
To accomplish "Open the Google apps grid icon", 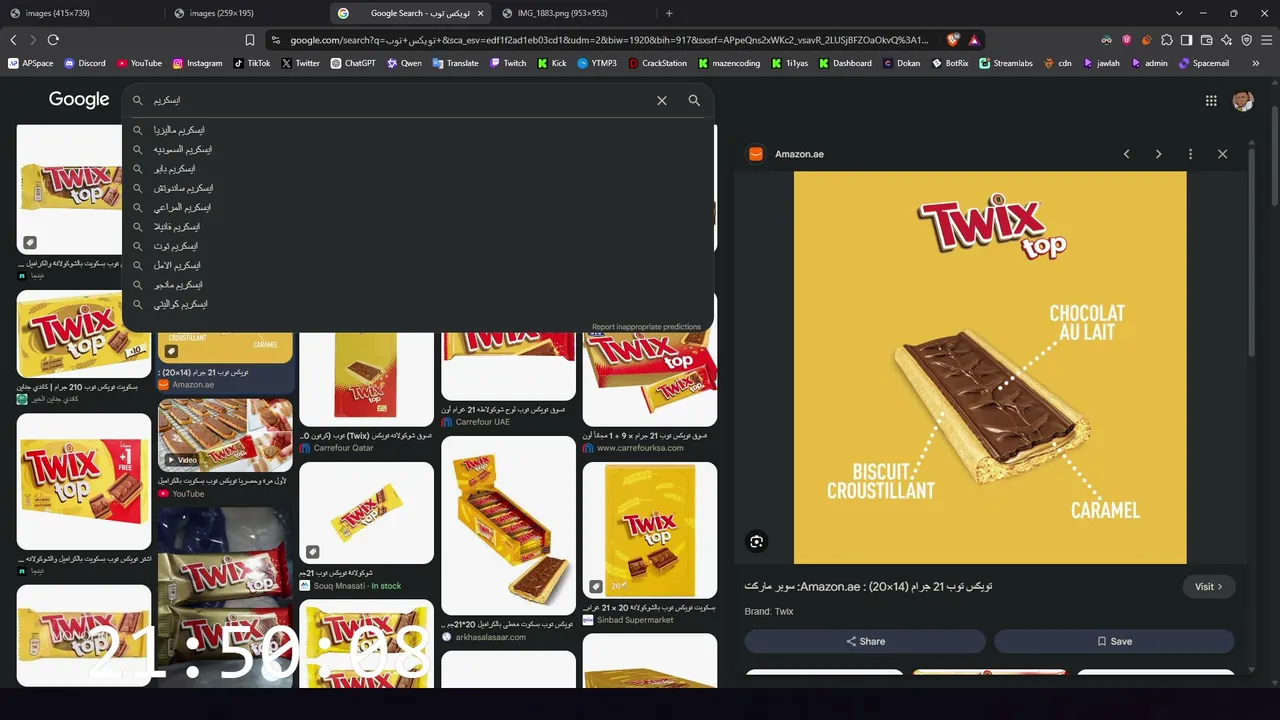I will pyautogui.click(x=1211, y=100).
